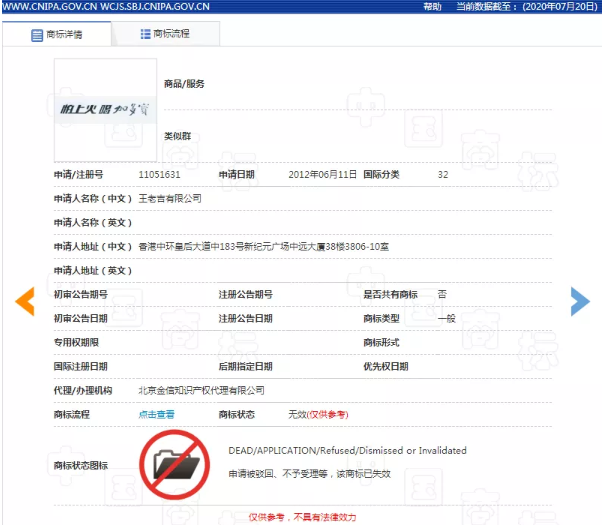Screen dimensions: 607x525
Task: Select trademark type value 一般
Action: pyautogui.click(x=447, y=319)
